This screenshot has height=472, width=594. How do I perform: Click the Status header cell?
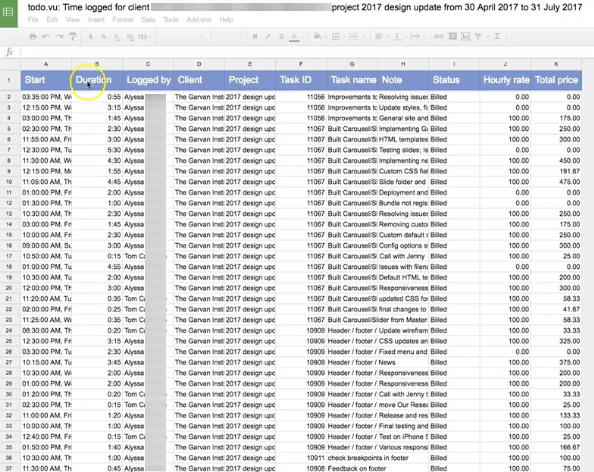pyautogui.click(x=454, y=80)
